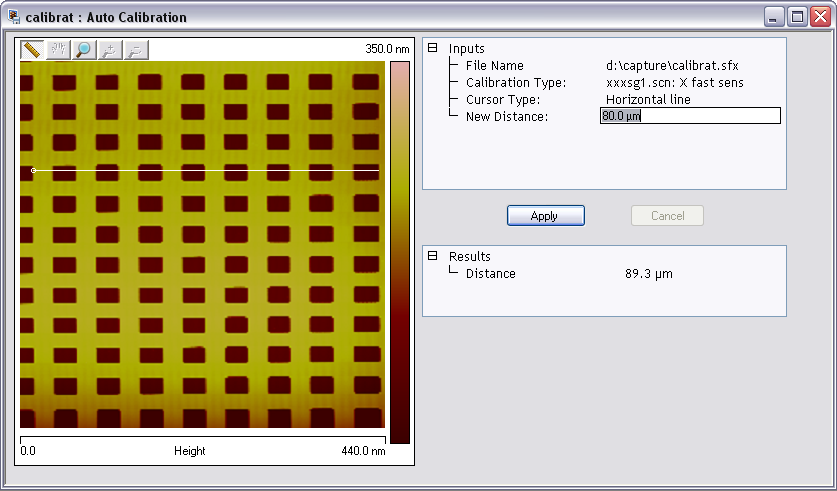Activate the magnifying glass zoom tool

coord(84,49)
